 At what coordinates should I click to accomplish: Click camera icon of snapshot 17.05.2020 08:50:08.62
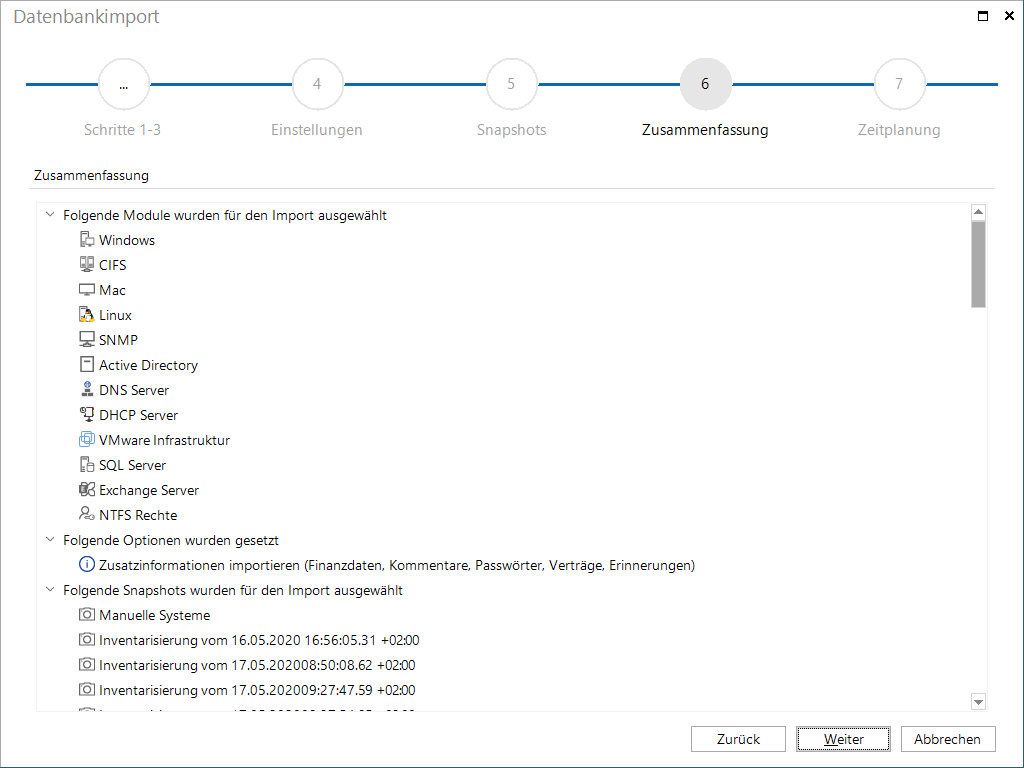(x=87, y=664)
